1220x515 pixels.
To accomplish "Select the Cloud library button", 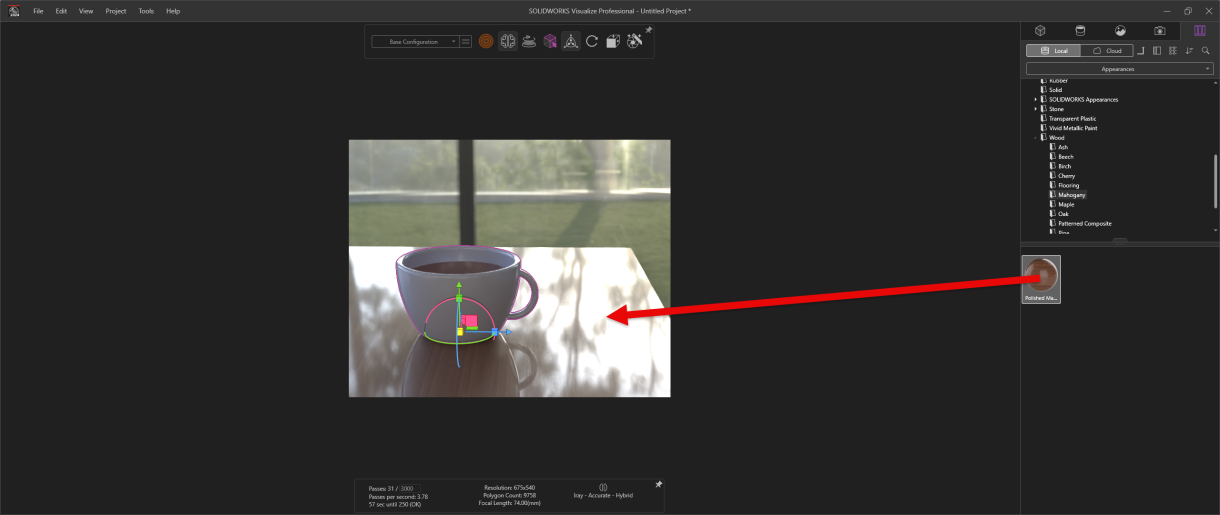I will 1106,50.
